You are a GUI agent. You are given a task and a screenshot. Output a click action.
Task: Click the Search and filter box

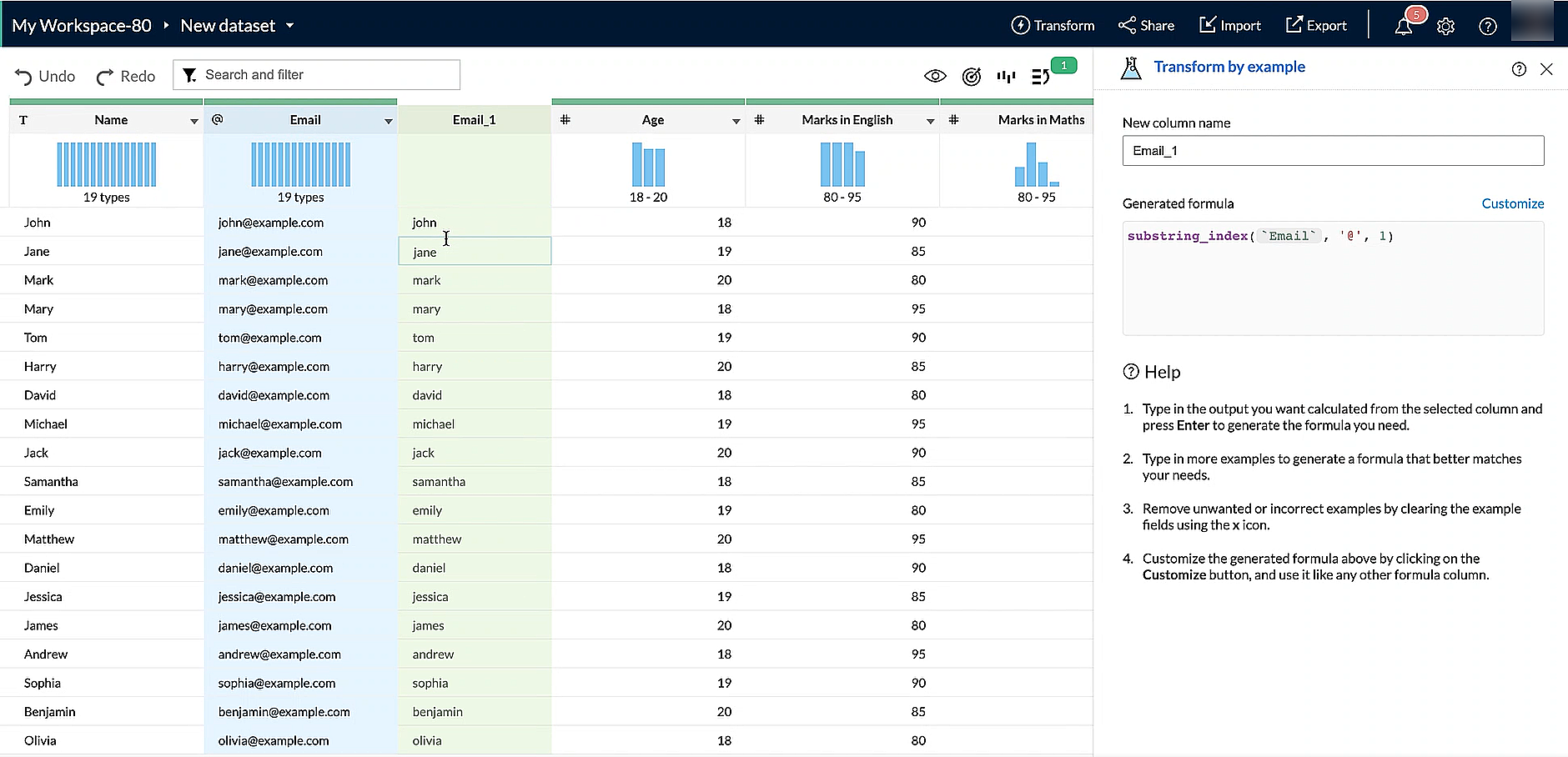[x=317, y=75]
